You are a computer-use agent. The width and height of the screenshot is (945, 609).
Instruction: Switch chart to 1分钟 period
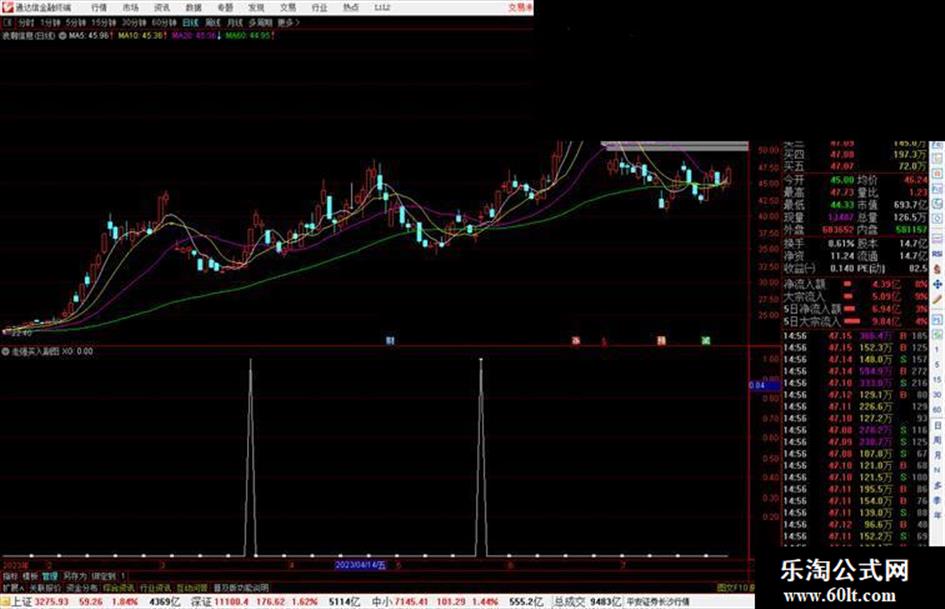click(x=50, y=22)
